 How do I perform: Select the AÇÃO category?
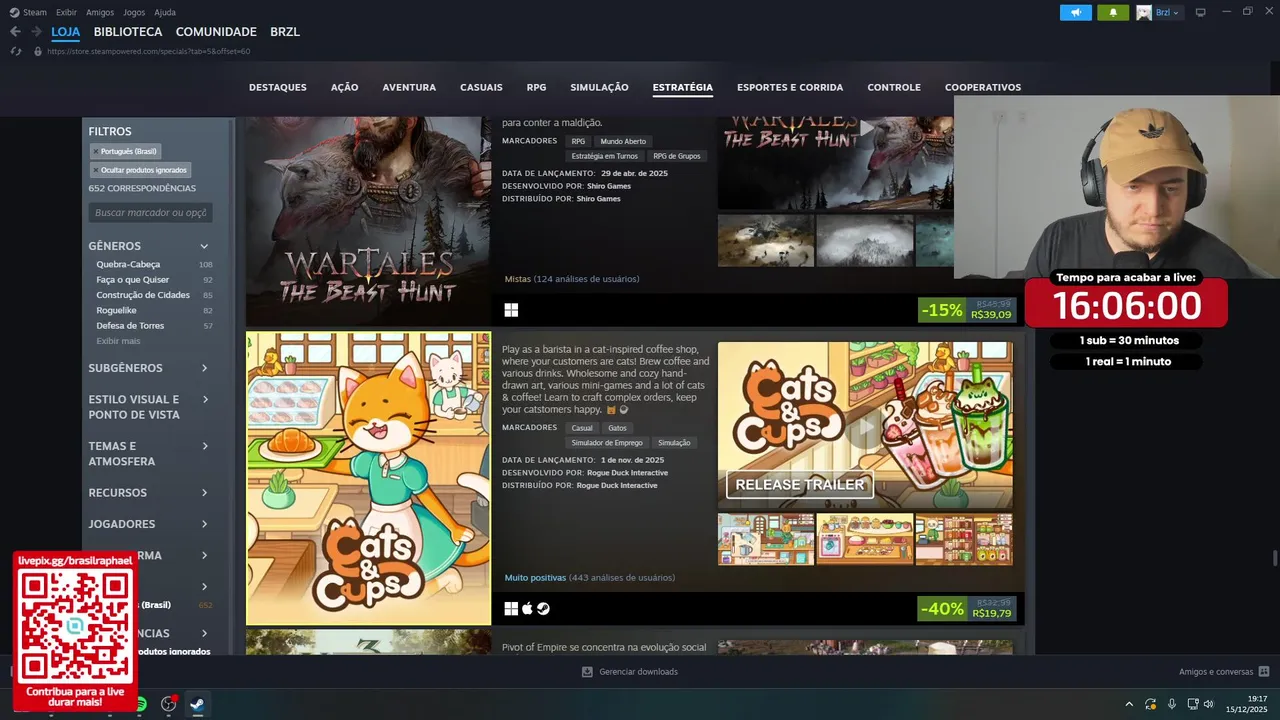[x=344, y=87]
